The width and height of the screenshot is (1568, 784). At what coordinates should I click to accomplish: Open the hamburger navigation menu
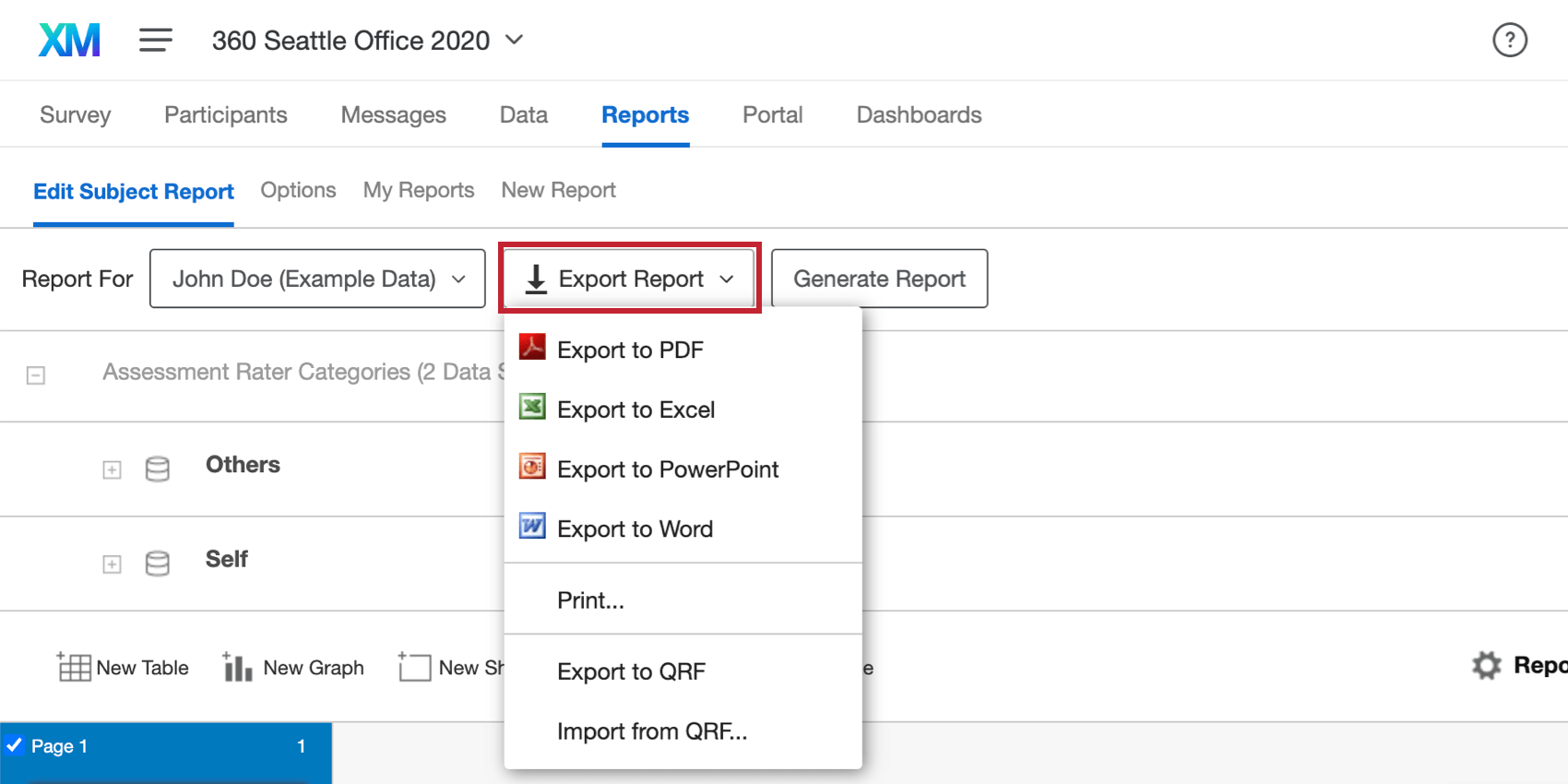click(156, 40)
